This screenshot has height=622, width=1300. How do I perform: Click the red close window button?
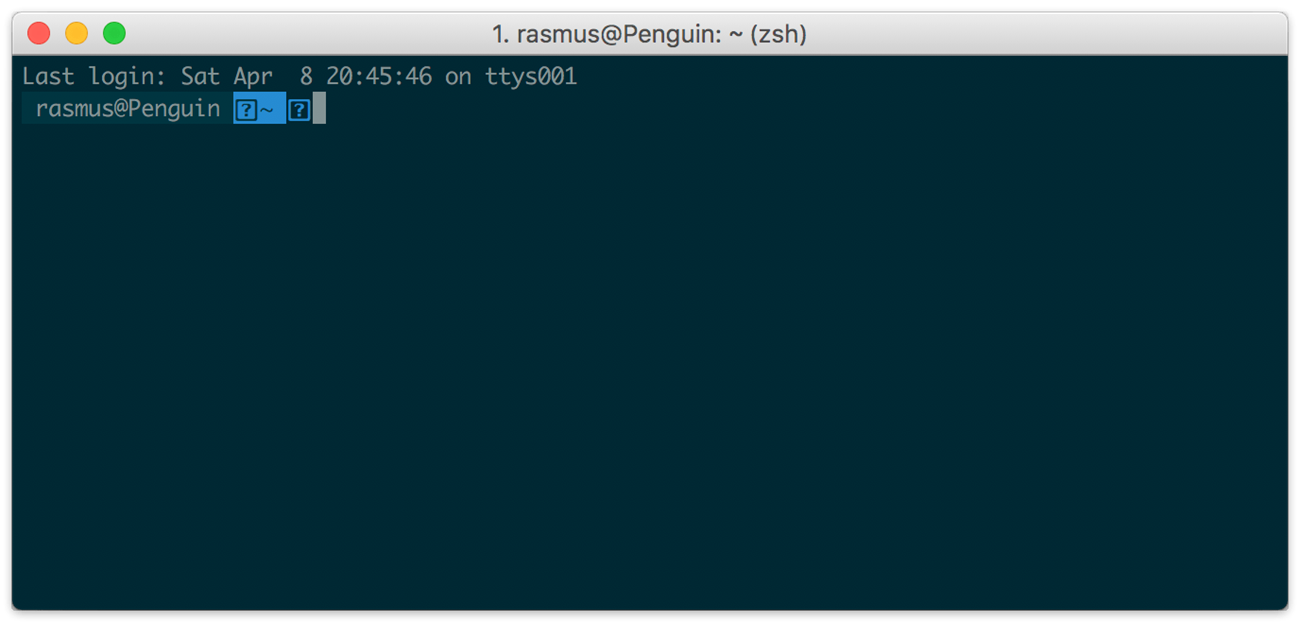pyautogui.click(x=39, y=34)
